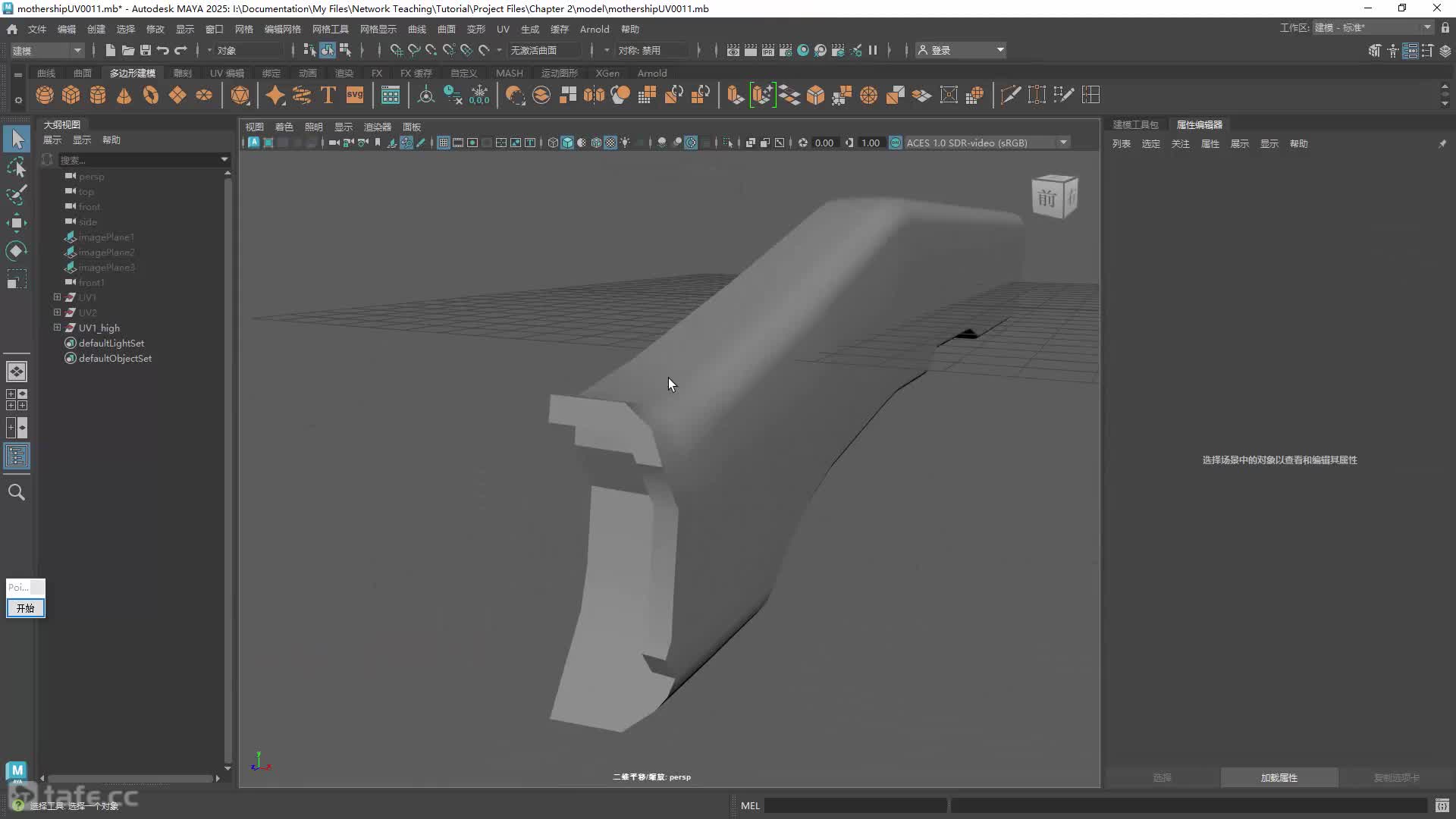Open the Arnold menu in the menu bar

click(x=595, y=29)
